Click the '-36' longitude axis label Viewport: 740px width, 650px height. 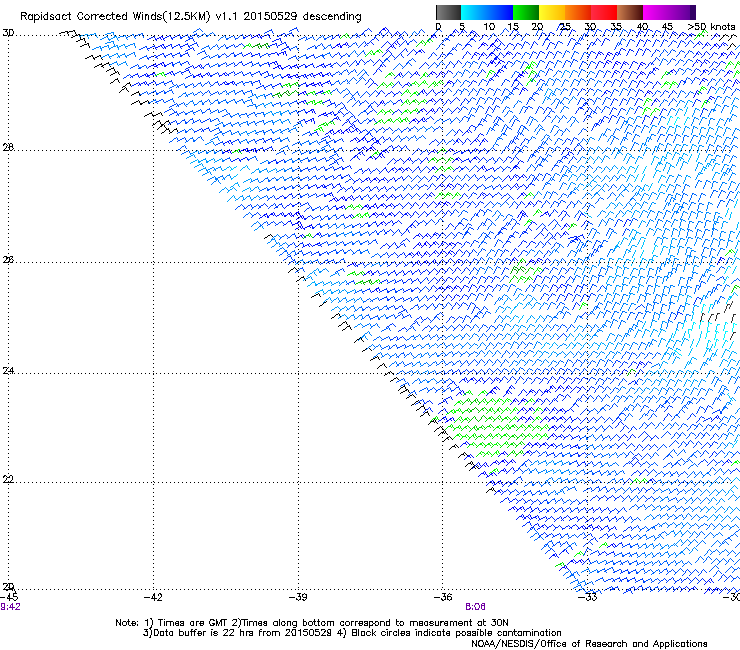point(443,597)
